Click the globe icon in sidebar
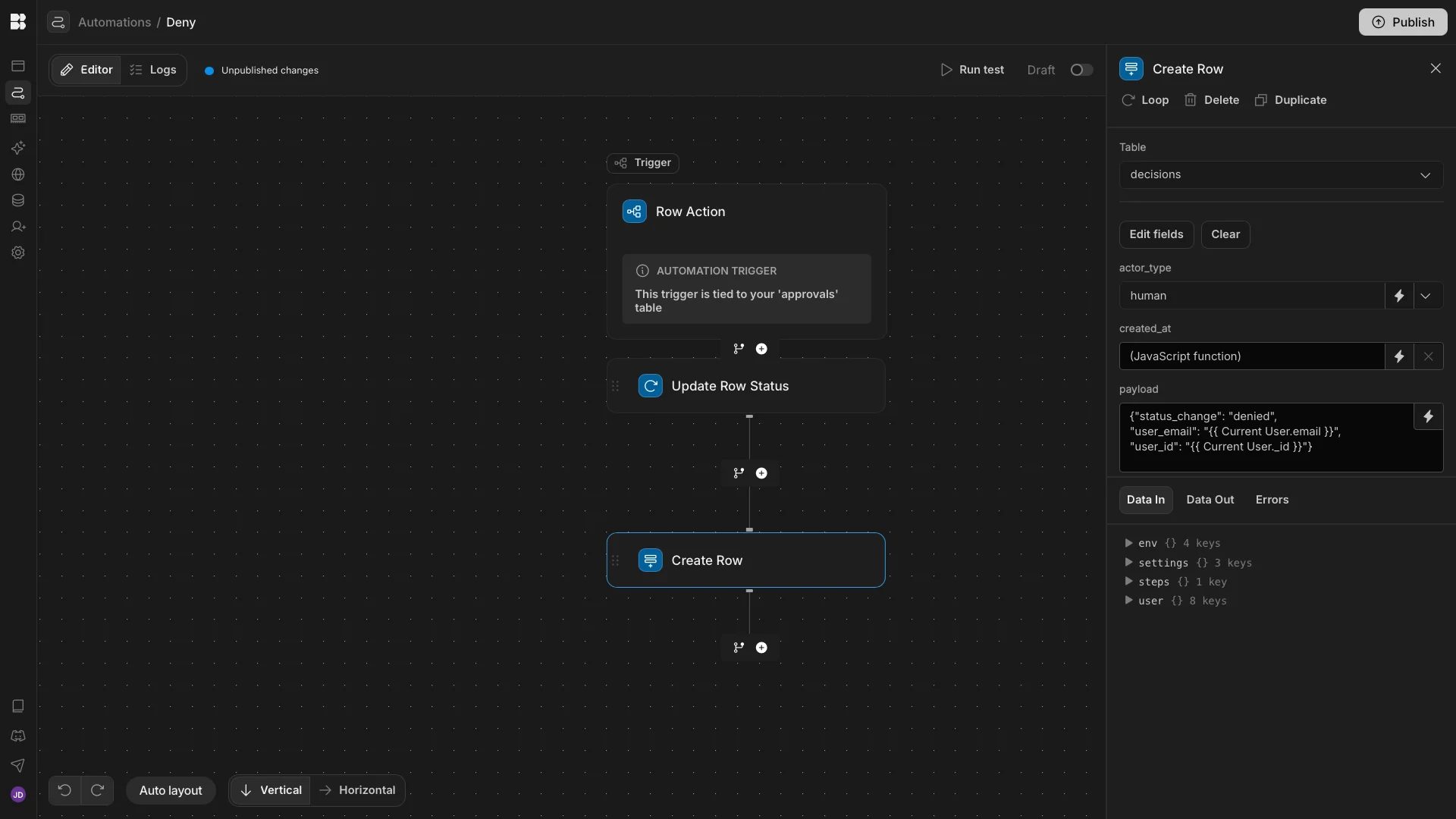 (18, 174)
